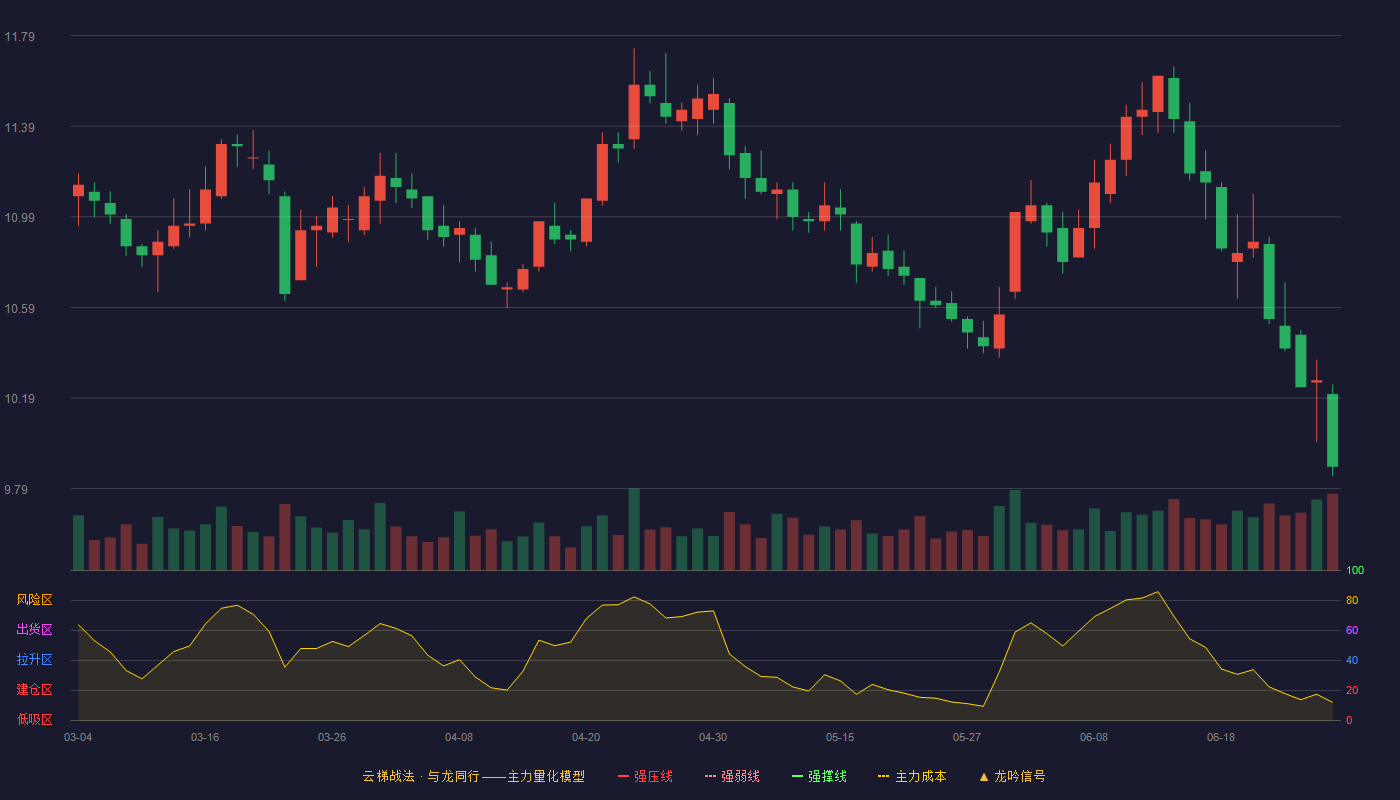Viewport: 1400px width, 800px height.
Task: Toggle the 主力成本 legend series
Action: point(912,776)
